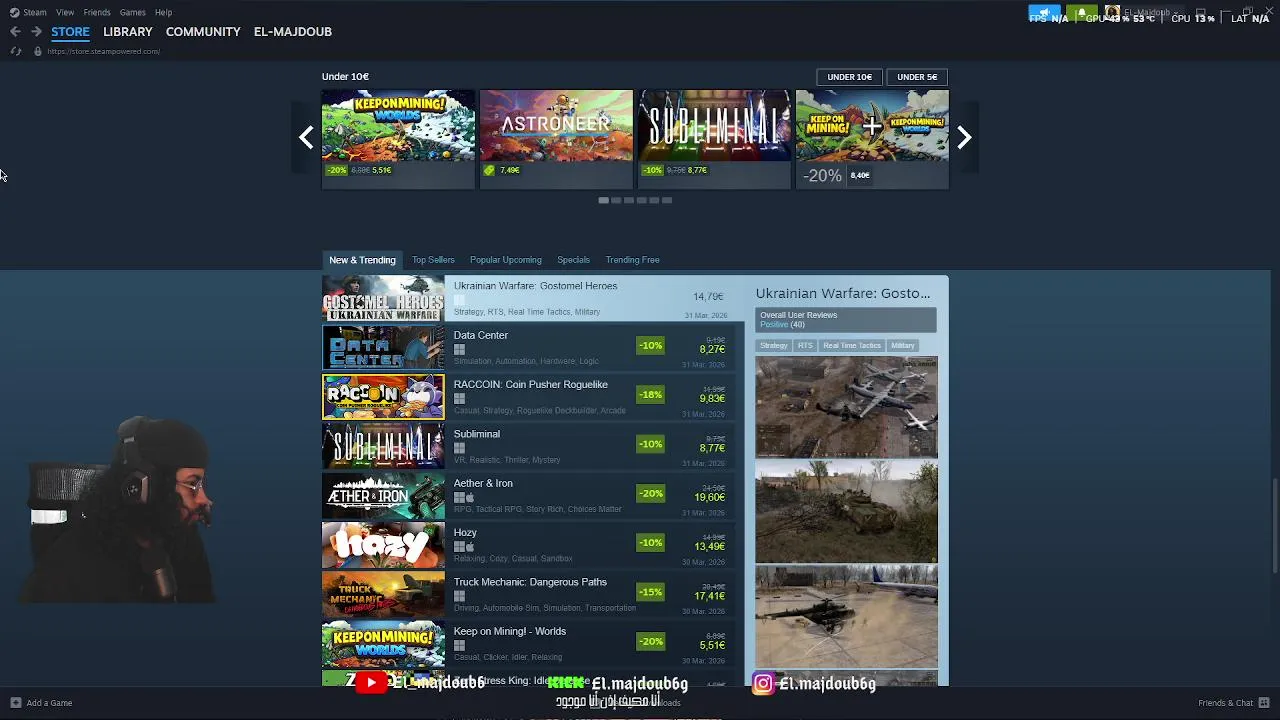The height and width of the screenshot is (720, 1280).
Task: Open the Friends menu
Action: [x=97, y=12]
